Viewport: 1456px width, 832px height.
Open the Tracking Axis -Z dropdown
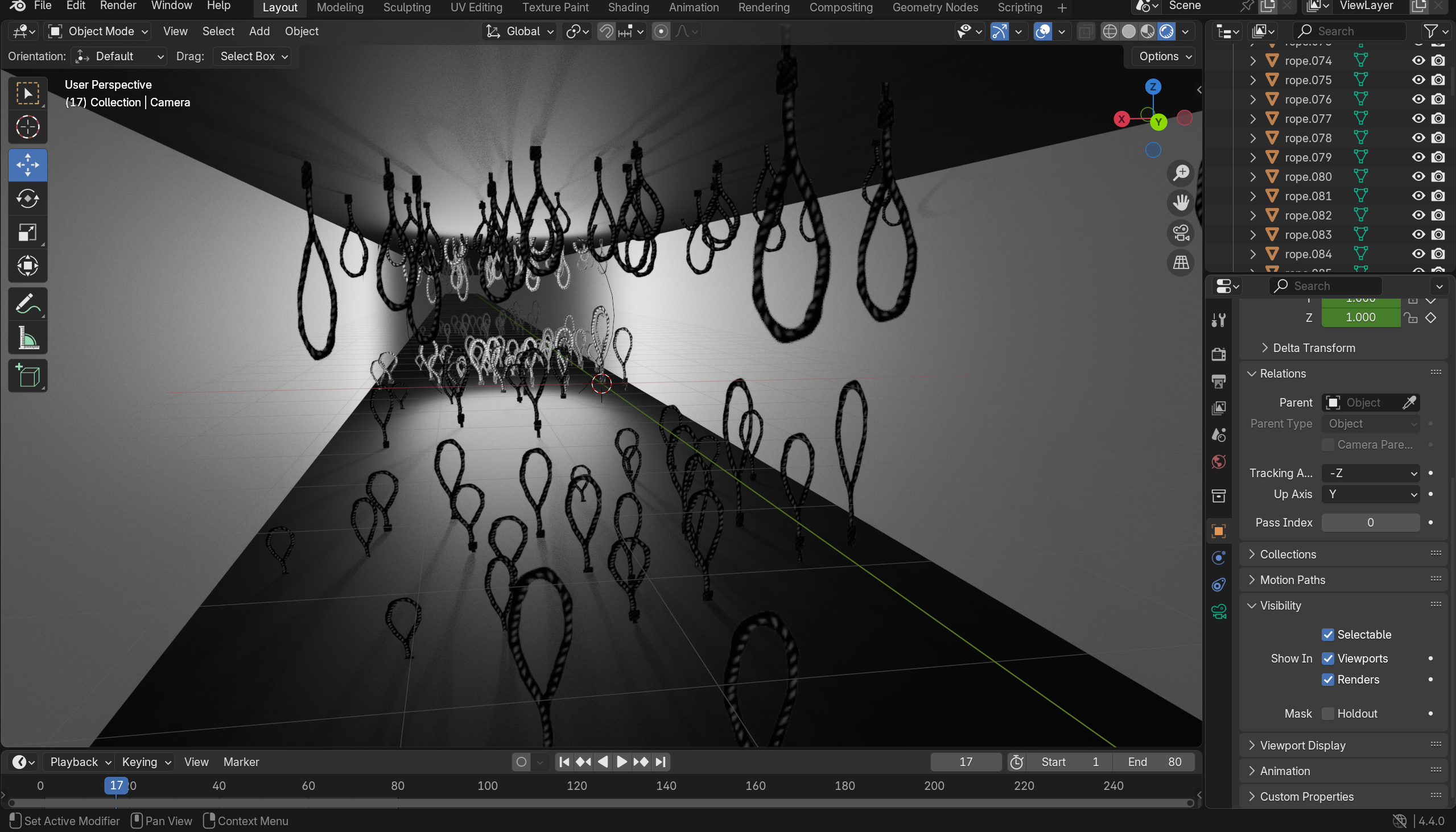pyautogui.click(x=1370, y=473)
